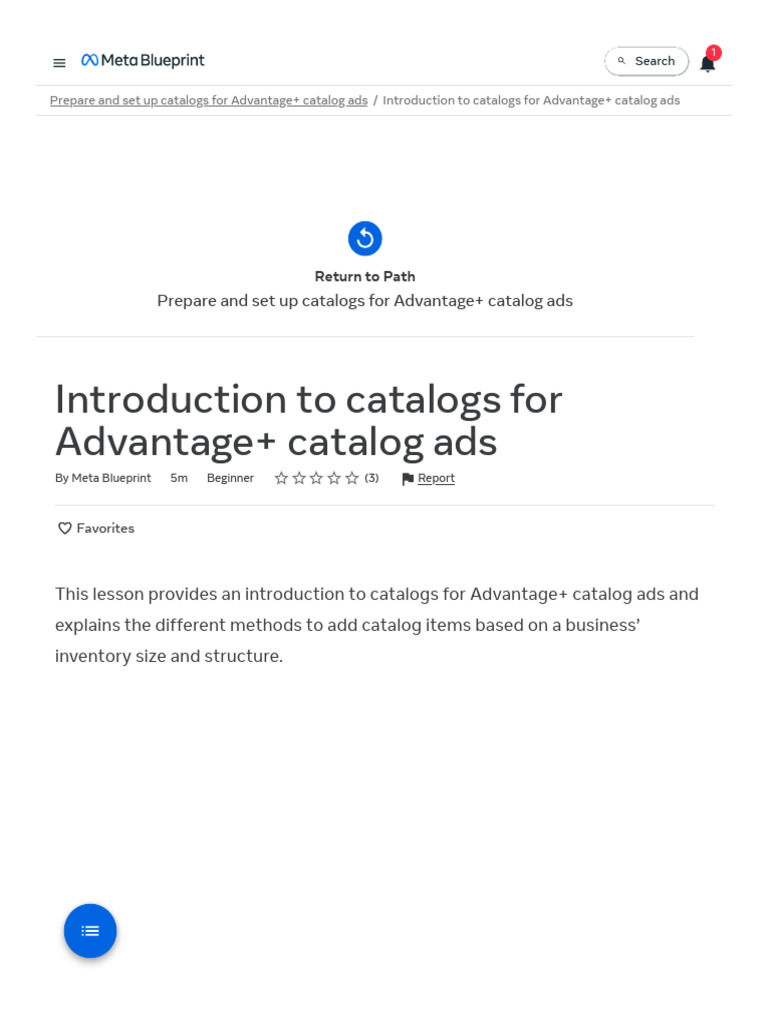The image size is (768, 1024).
Task: Click the Report link
Action: pos(436,478)
